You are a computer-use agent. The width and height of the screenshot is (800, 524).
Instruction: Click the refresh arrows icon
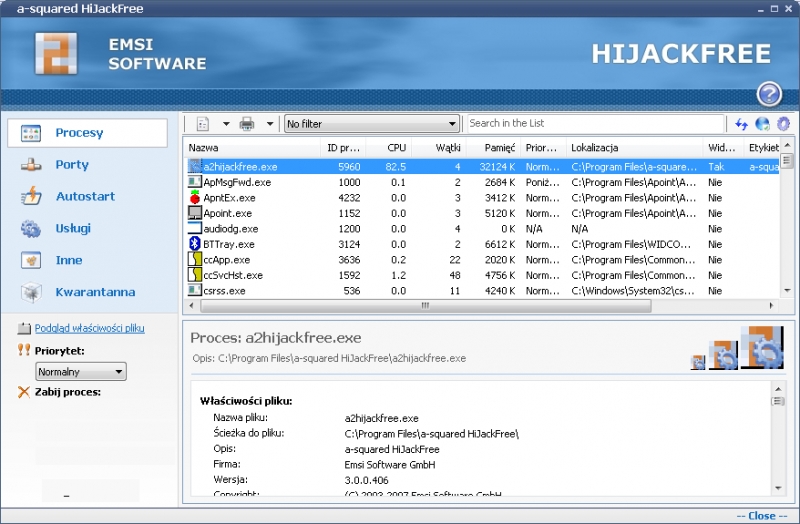[741, 124]
